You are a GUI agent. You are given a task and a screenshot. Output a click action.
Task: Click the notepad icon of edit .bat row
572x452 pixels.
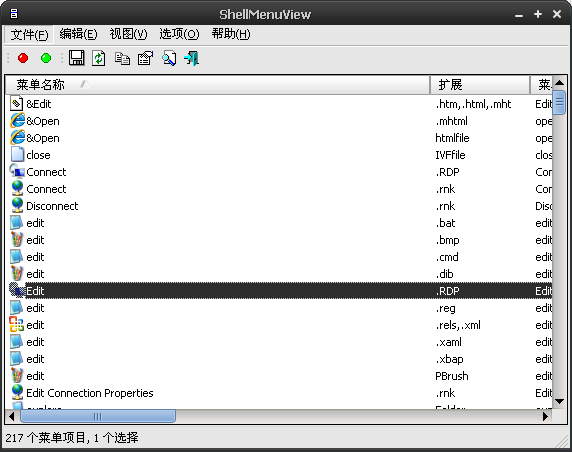16,223
